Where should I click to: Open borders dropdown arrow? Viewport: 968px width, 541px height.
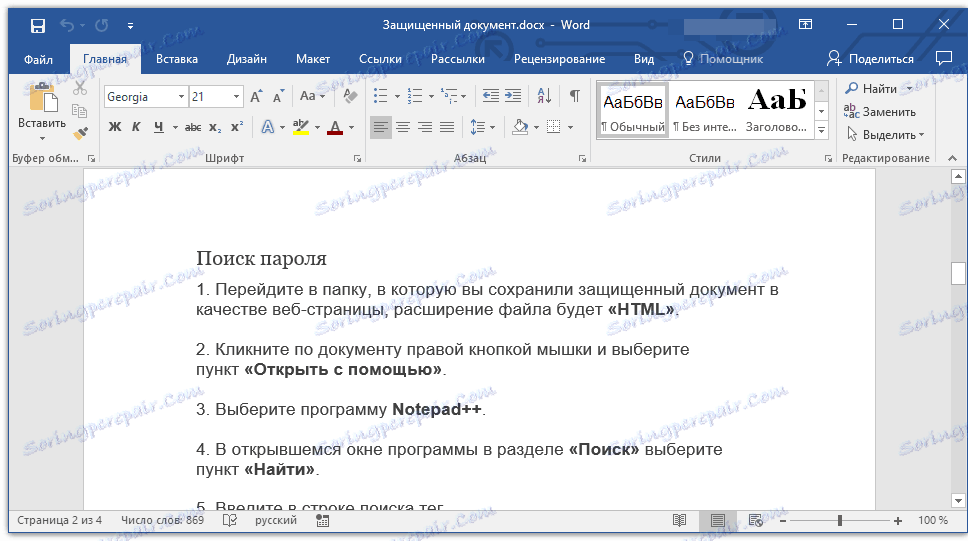pyautogui.click(x=570, y=128)
